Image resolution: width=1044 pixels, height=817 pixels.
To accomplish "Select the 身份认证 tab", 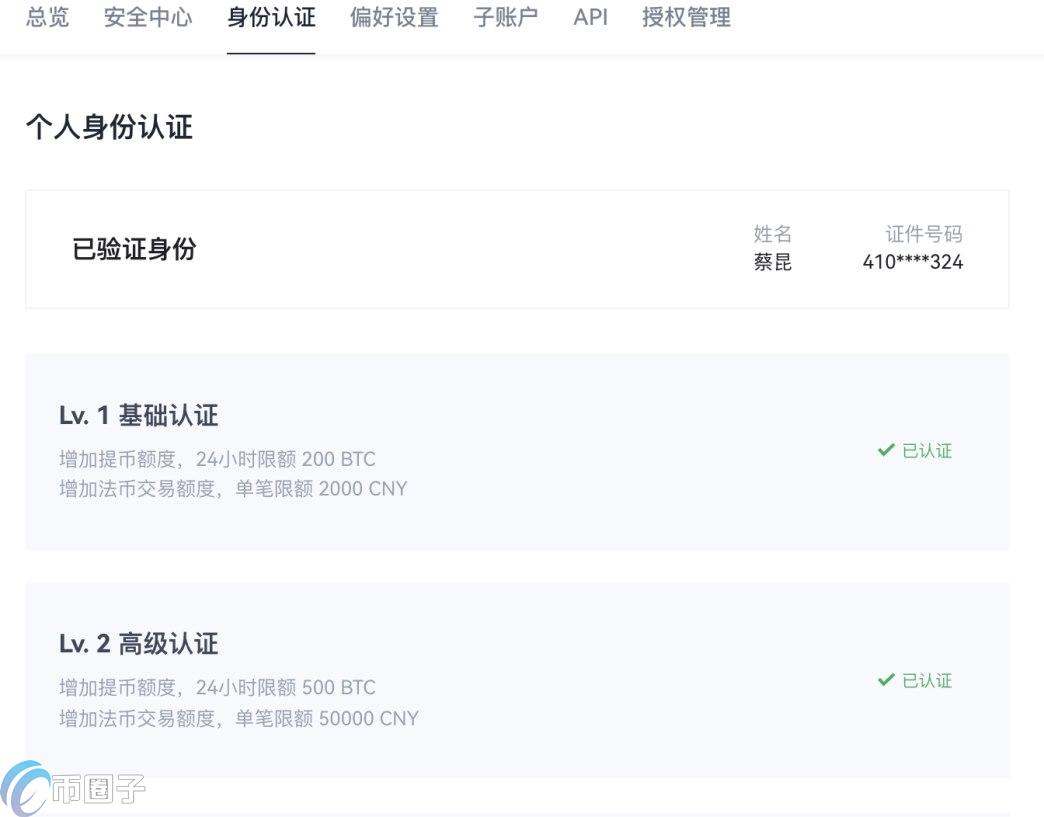I will [x=271, y=17].
